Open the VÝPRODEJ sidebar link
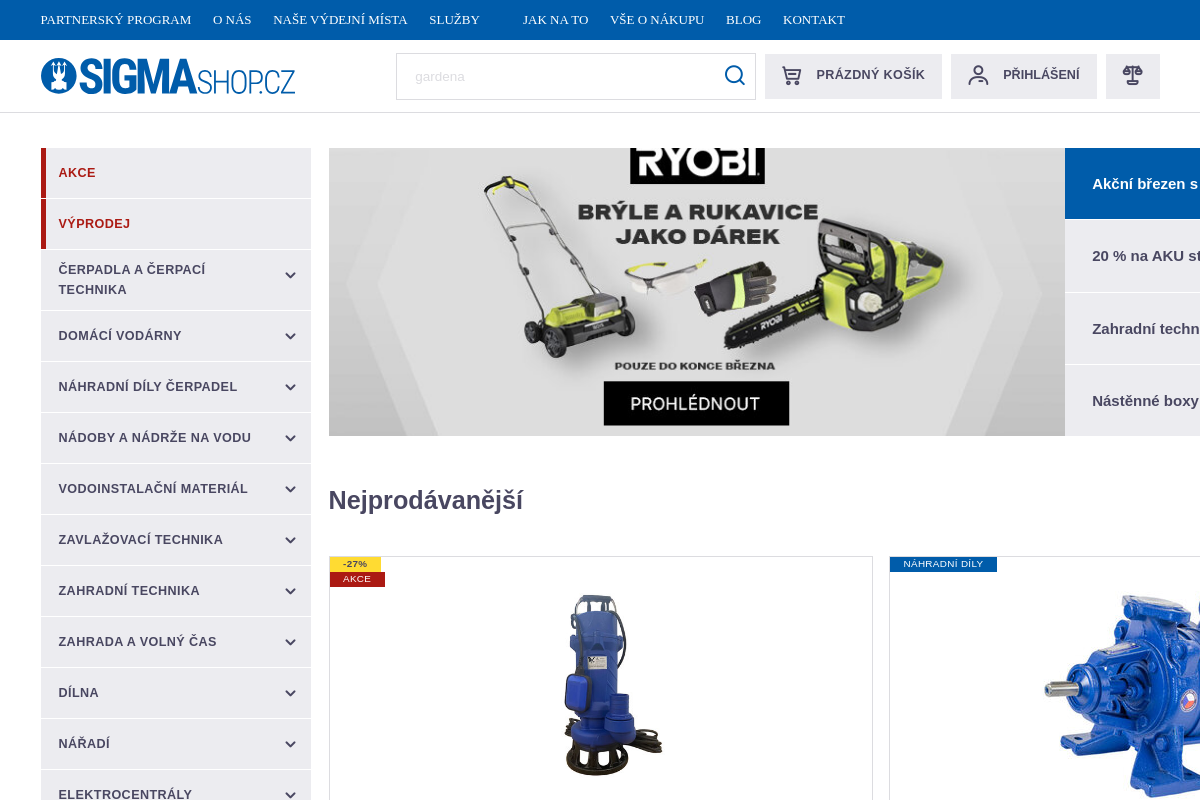 [x=94, y=223]
